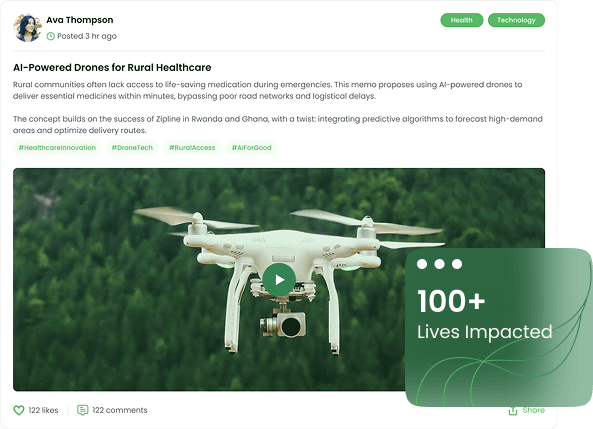Click the share upload icon
The width and height of the screenshot is (593, 429).
pos(513,411)
